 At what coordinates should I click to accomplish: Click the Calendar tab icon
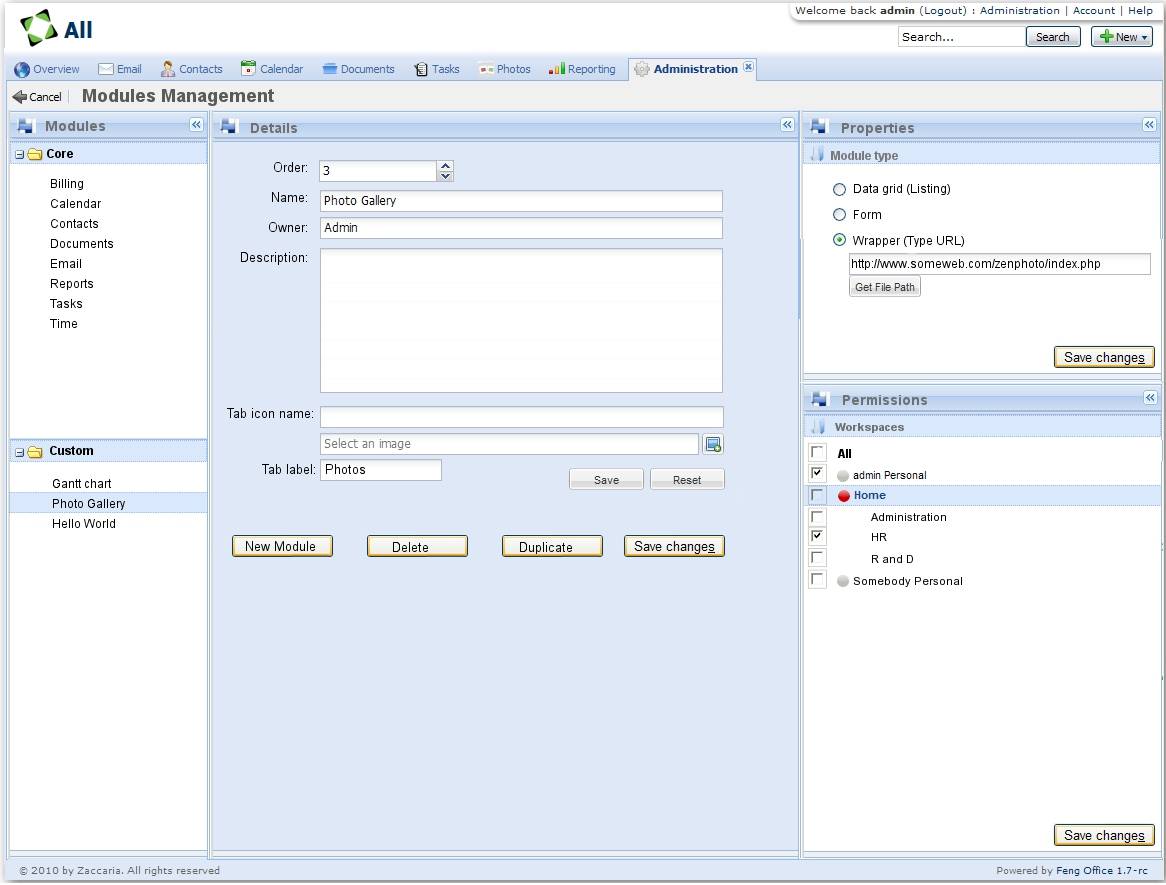pos(248,69)
